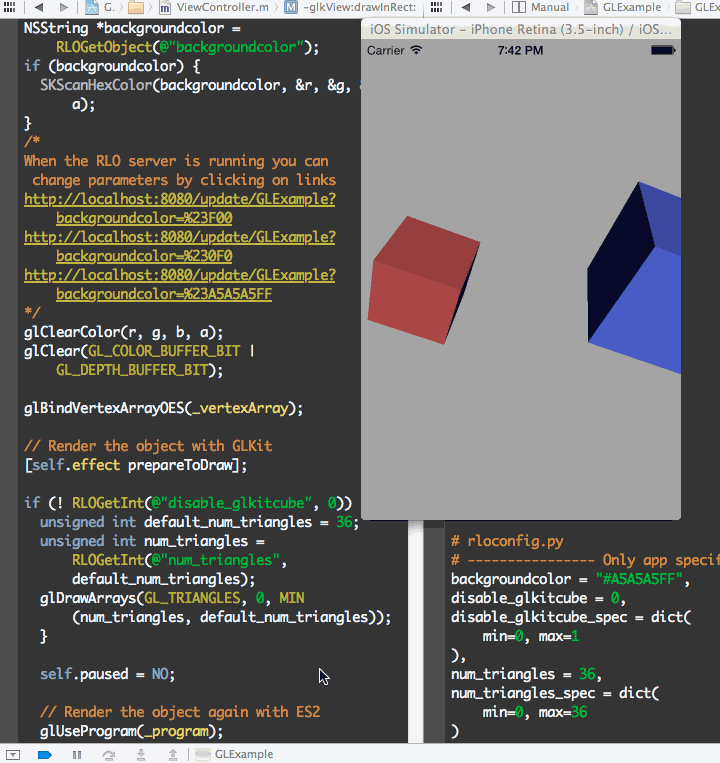The image size is (720, 763).
Task: Go forward in the assistant editor's history
Action: (490, 7)
